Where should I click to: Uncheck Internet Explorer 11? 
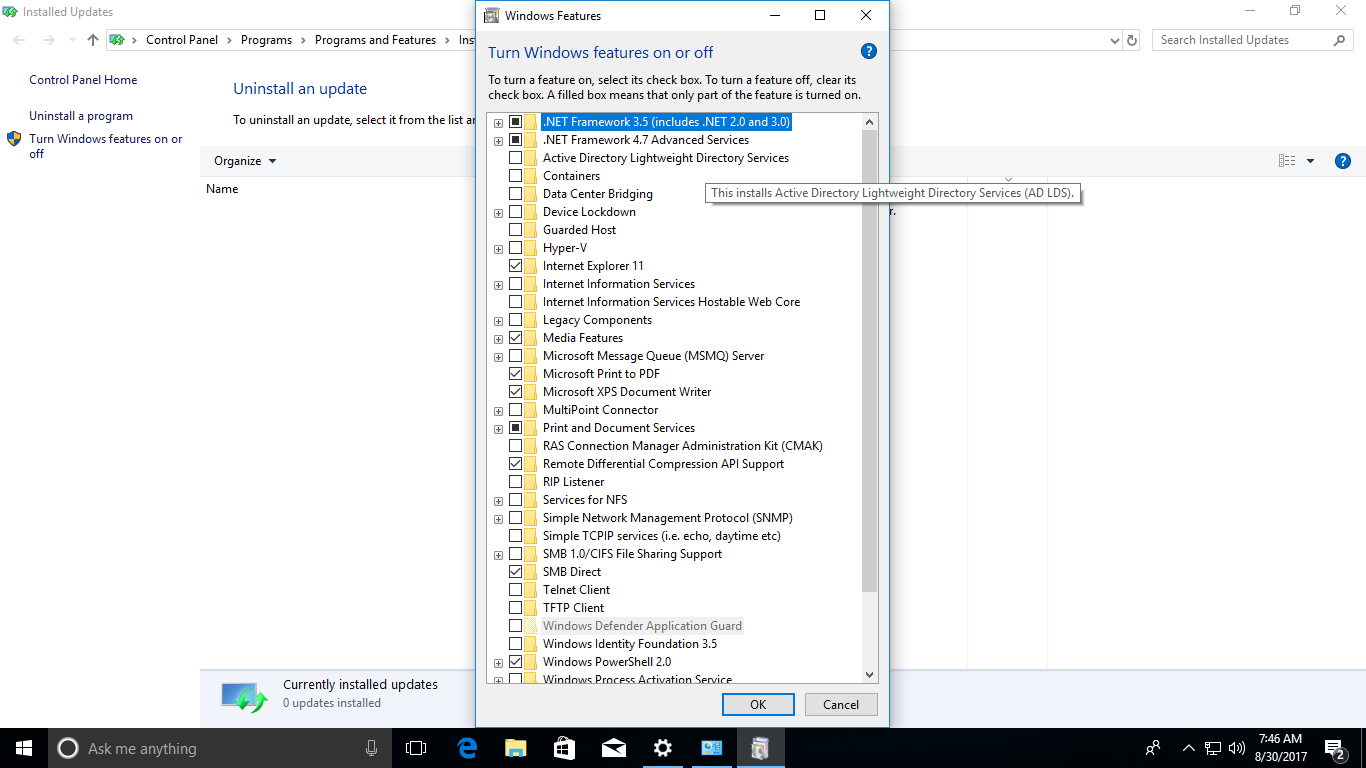tap(515, 266)
